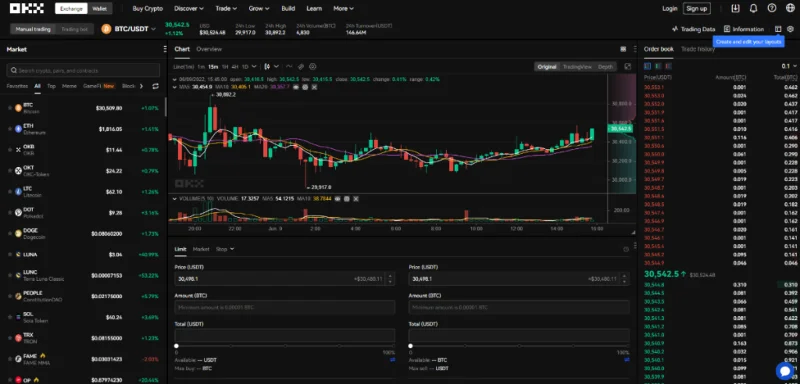
Task: Toggle MA indicator visibility eye
Action: click(x=296, y=87)
